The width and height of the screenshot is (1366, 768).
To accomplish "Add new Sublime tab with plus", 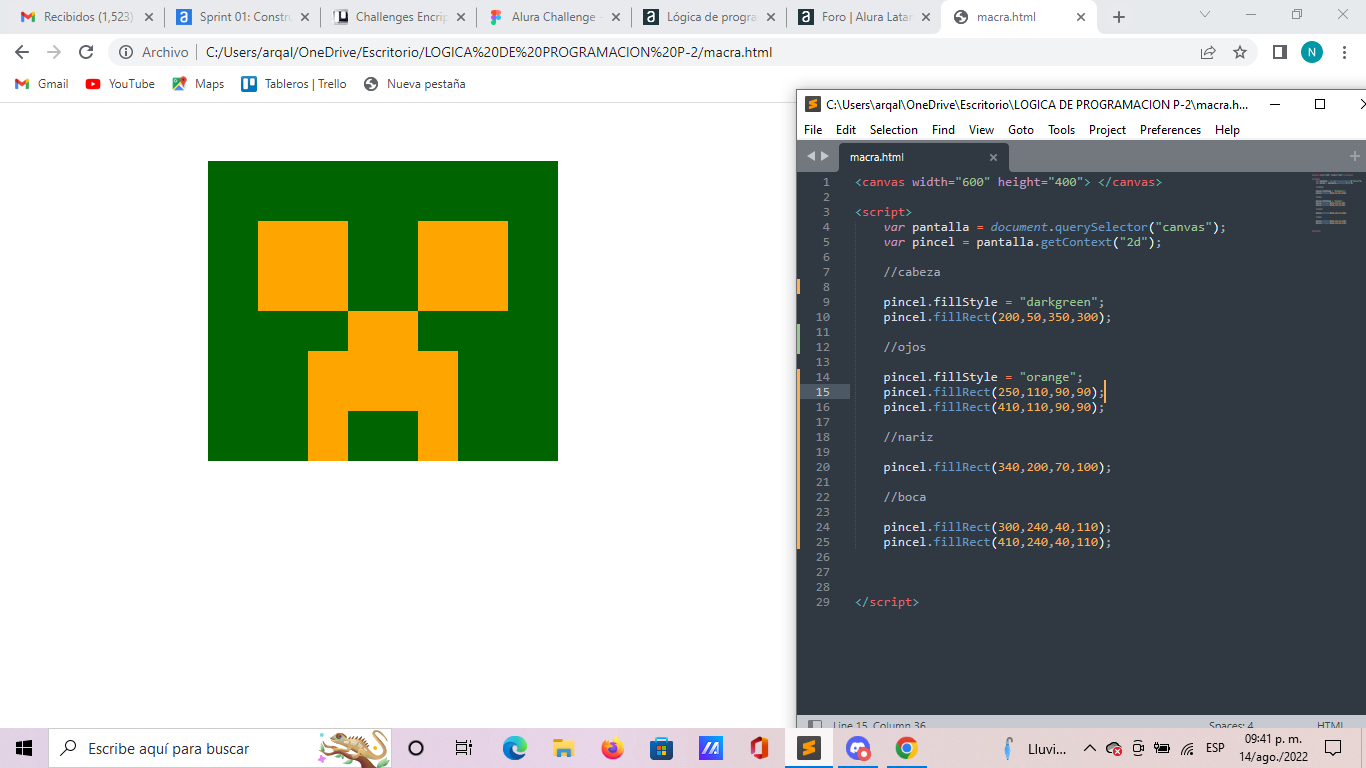I will pos(1355,156).
